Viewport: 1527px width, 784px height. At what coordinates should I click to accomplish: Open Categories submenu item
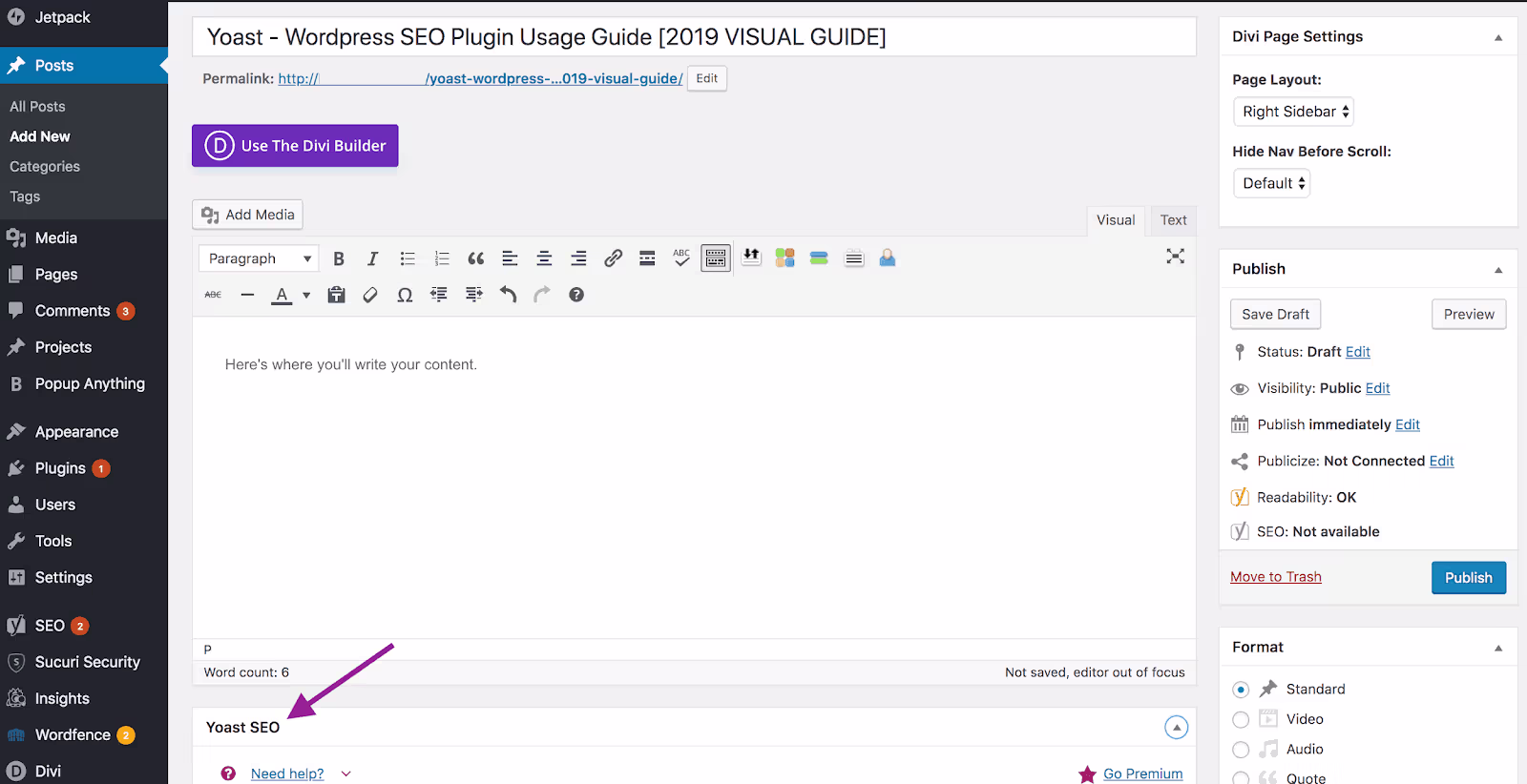click(x=45, y=167)
